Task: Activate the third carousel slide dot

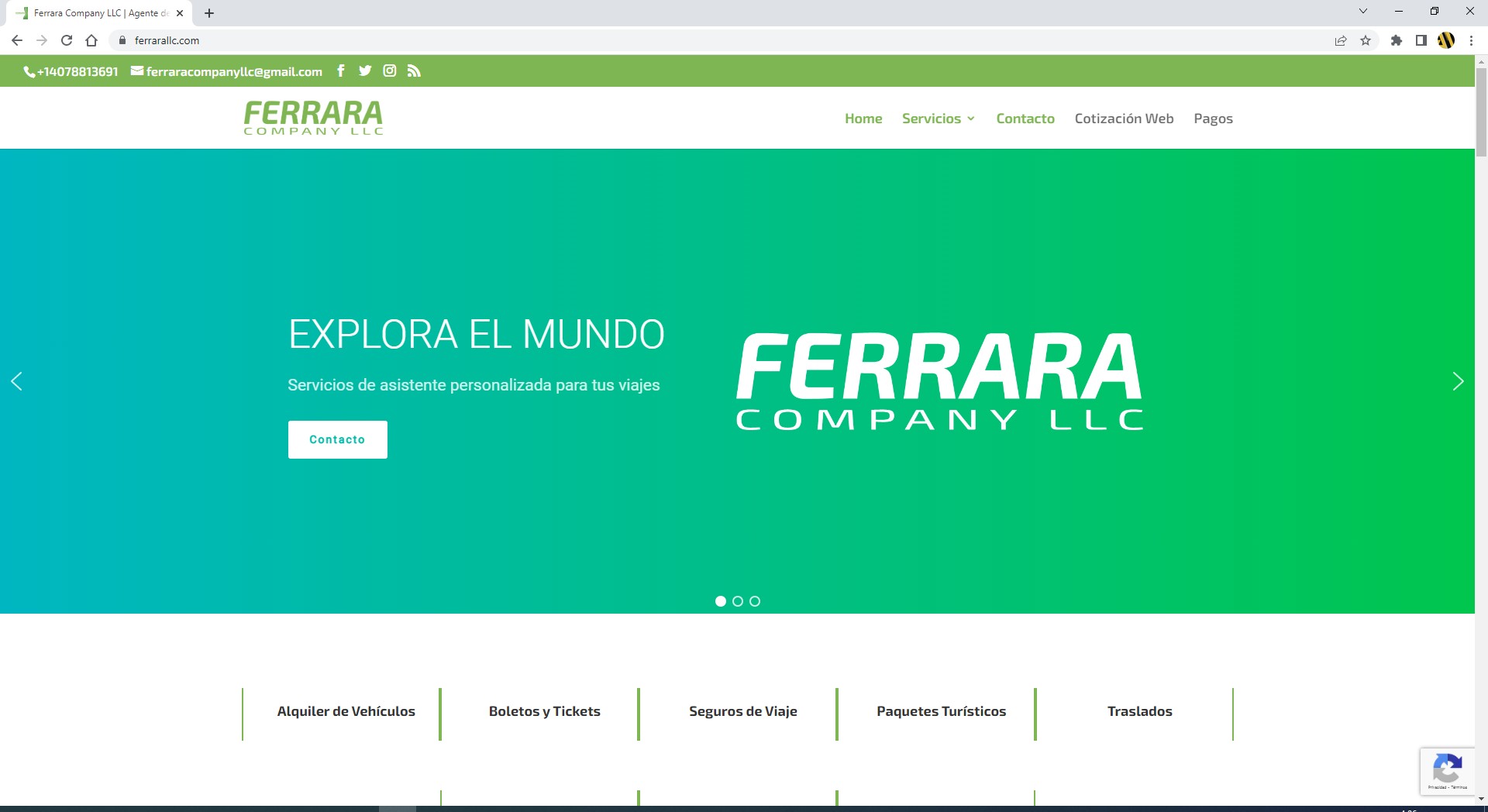Action: (755, 600)
